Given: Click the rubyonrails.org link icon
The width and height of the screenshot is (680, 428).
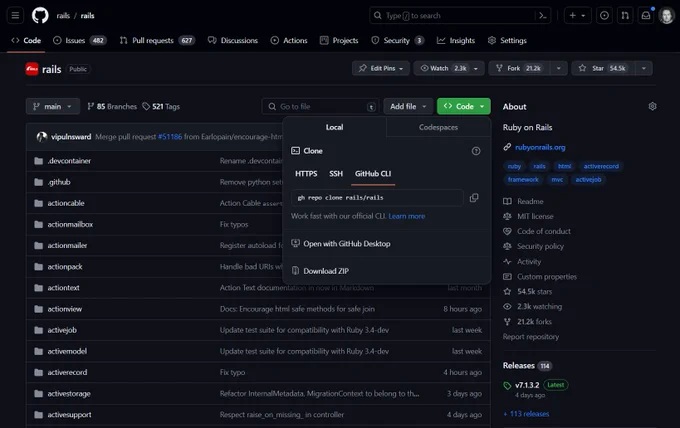Looking at the screenshot, I should pyautogui.click(x=507, y=147).
